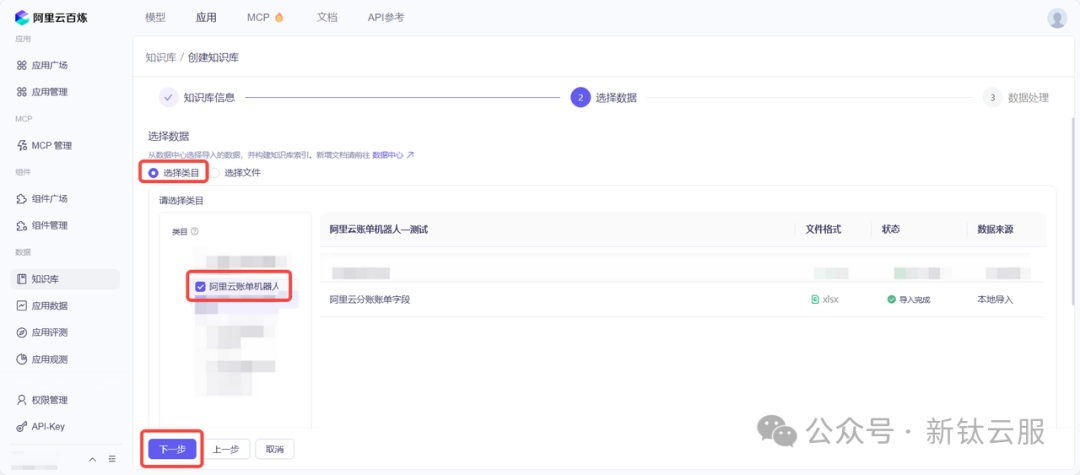Click the 阿里云分账账单字段 file row
The height and width of the screenshot is (475, 1080).
pyautogui.click(x=682, y=299)
